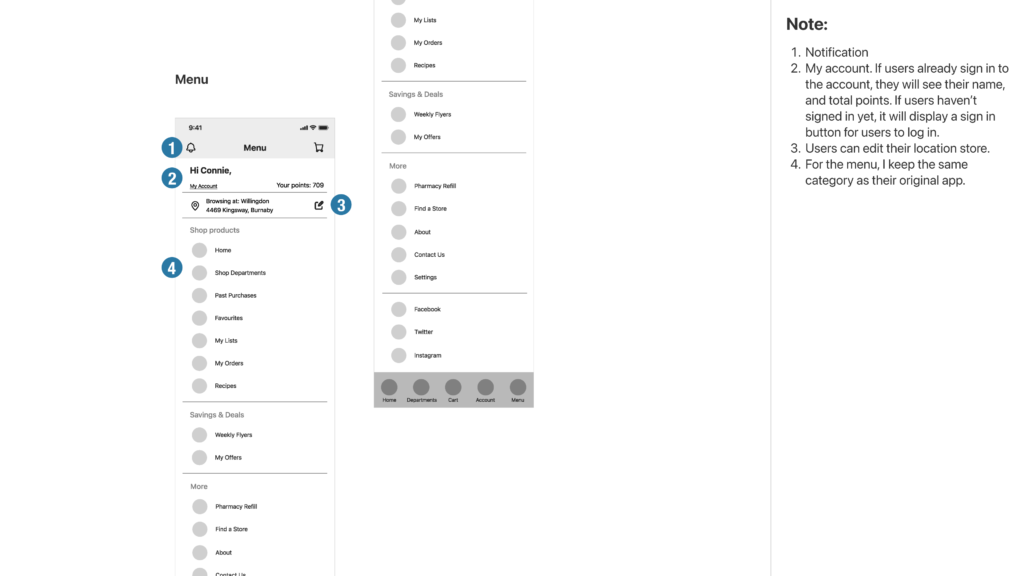Select the Menu tab in bottom bar
Screen dimensions: 1024x576
(518, 389)
